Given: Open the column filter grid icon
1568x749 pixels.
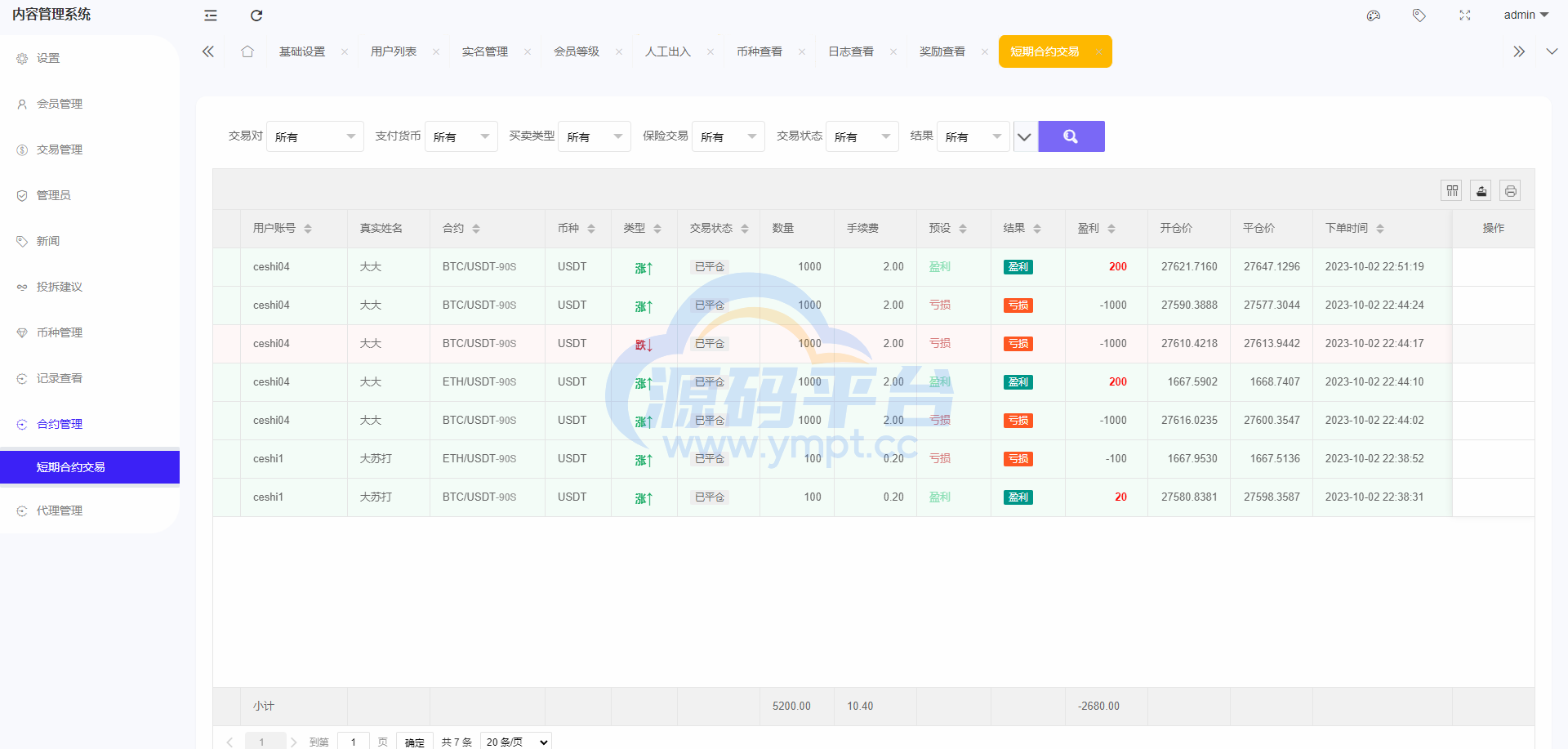Looking at the screenshot, I should [x=1452, y=190].
